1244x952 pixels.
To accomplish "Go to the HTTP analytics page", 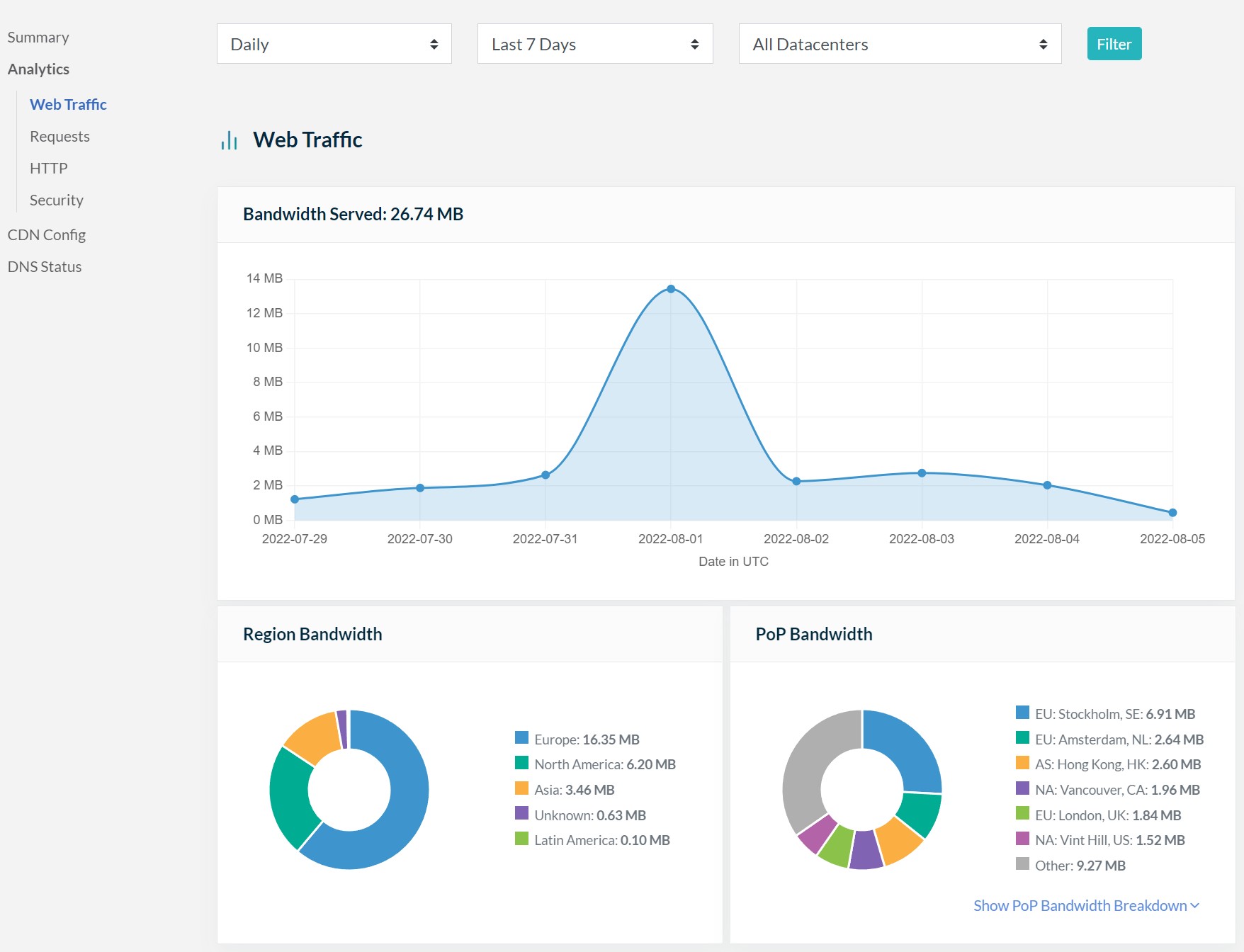I will click(48, 169).
